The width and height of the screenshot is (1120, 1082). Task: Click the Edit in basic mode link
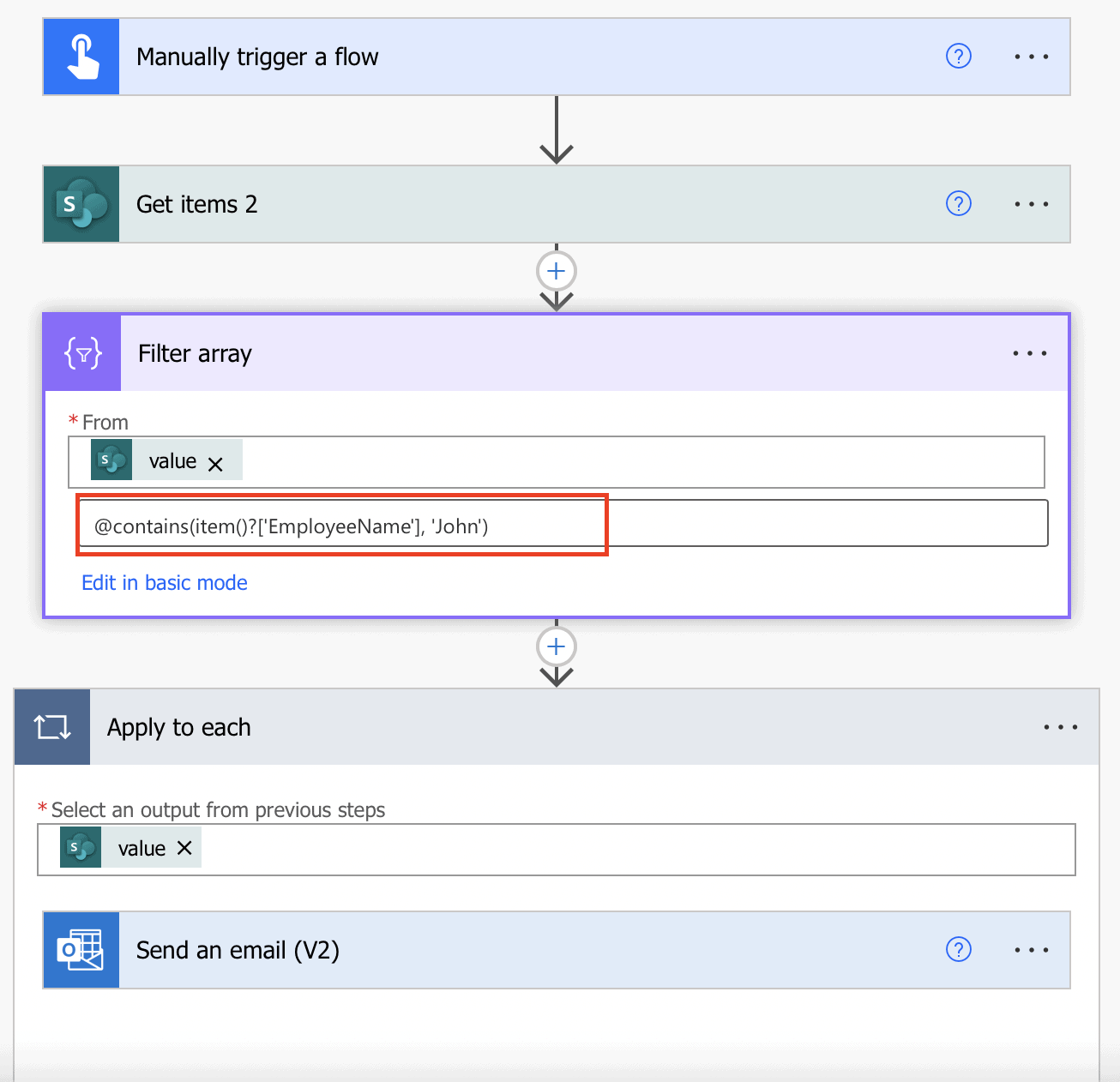[164, 582]
